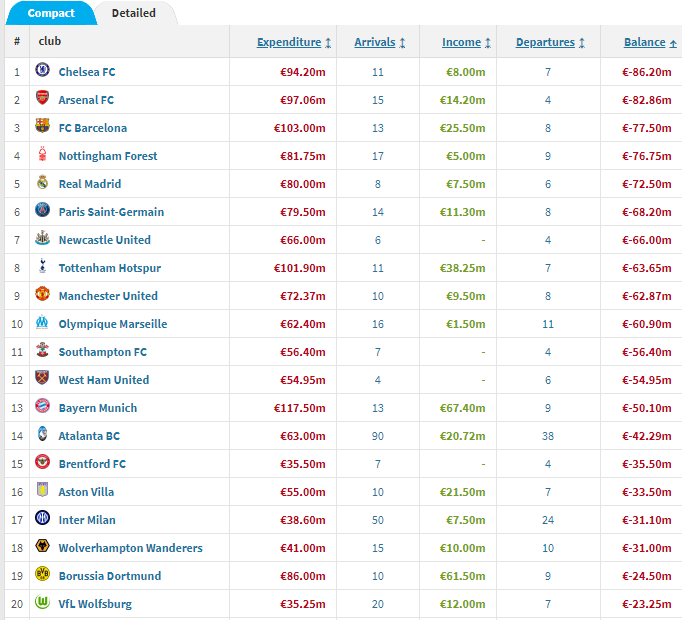Image resolution: width=682 pixels, height=620 pixels.
Task: Click the Paris Saint-Germain crest icon
Action: [x=42, y=212]
